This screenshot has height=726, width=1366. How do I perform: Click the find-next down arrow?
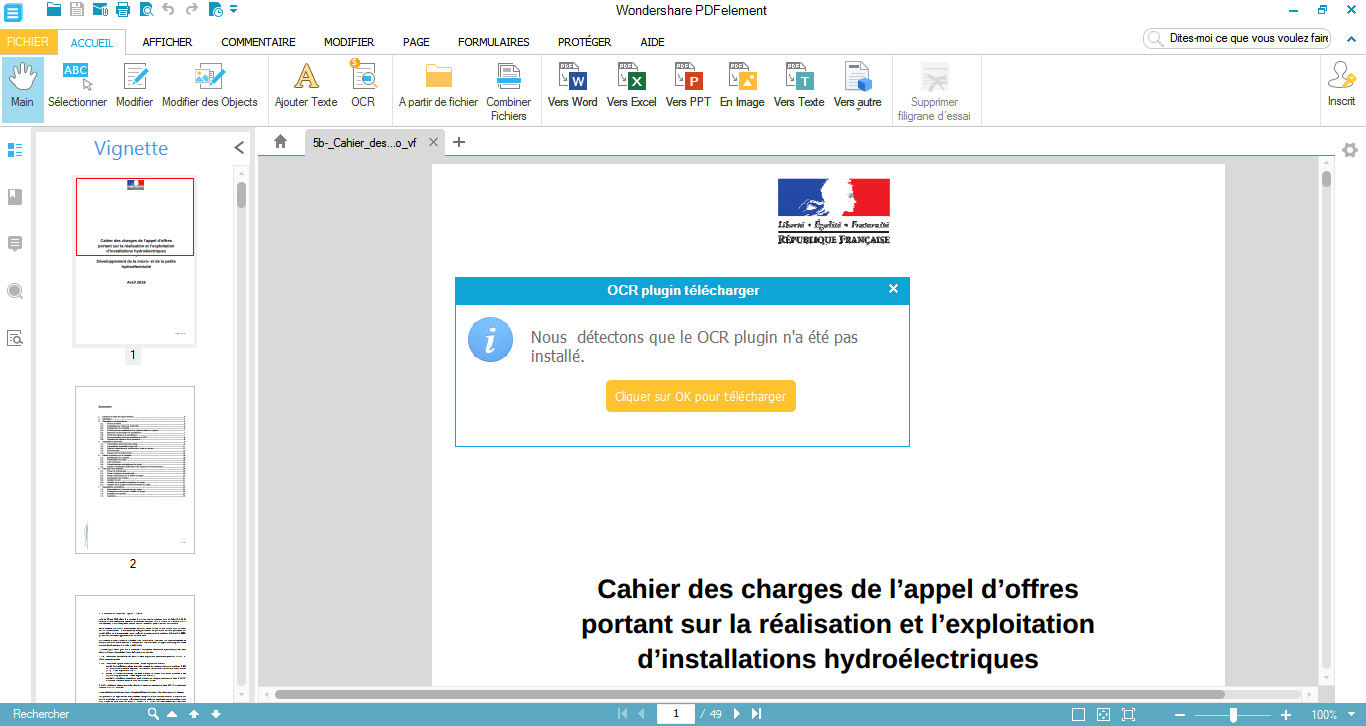215,714
